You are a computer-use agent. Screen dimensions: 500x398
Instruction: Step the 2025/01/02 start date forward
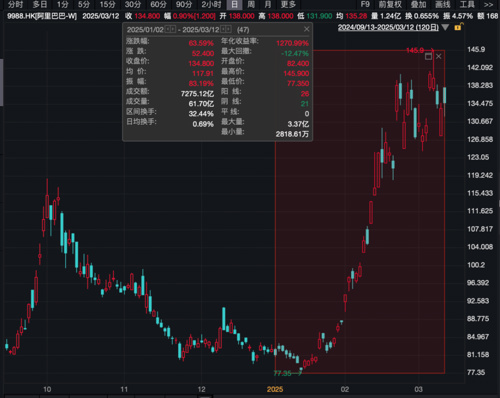click(173, 29)
